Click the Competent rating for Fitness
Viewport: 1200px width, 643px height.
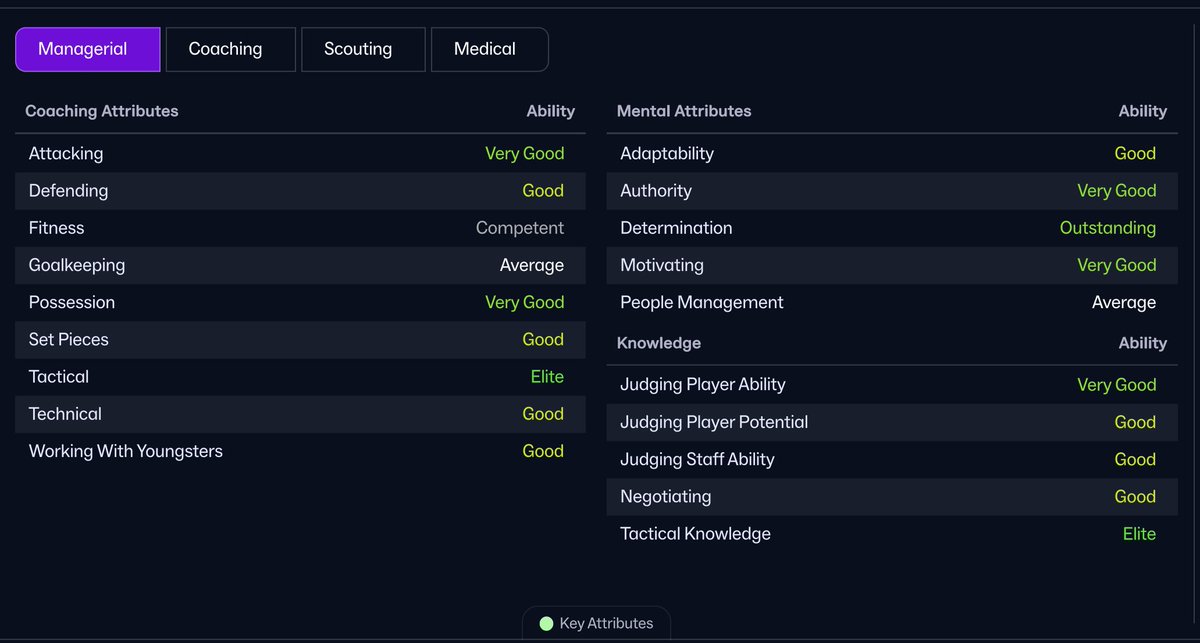pos(520,228)
